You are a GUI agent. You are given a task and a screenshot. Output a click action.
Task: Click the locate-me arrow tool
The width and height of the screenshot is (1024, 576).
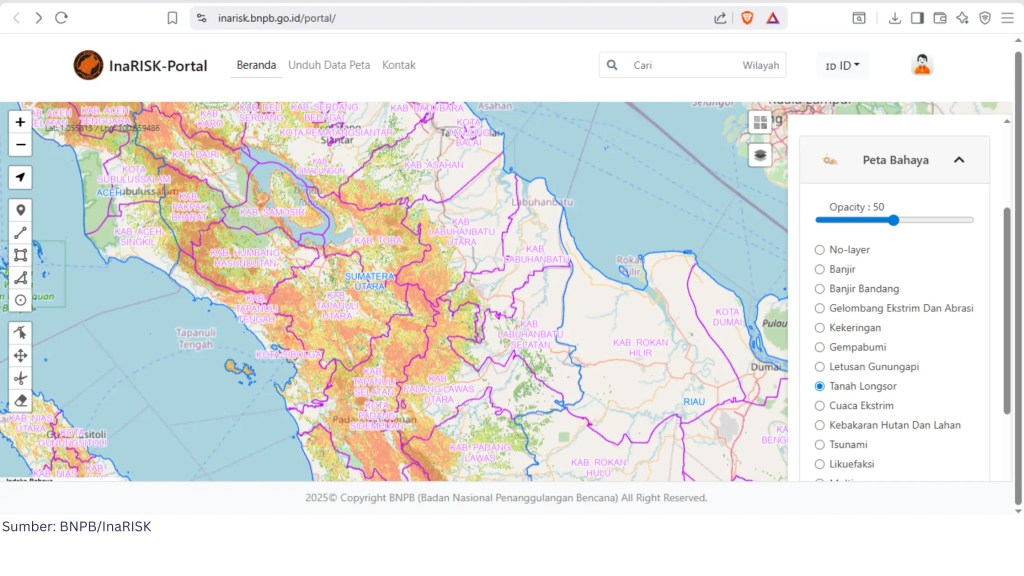(20, 178)
